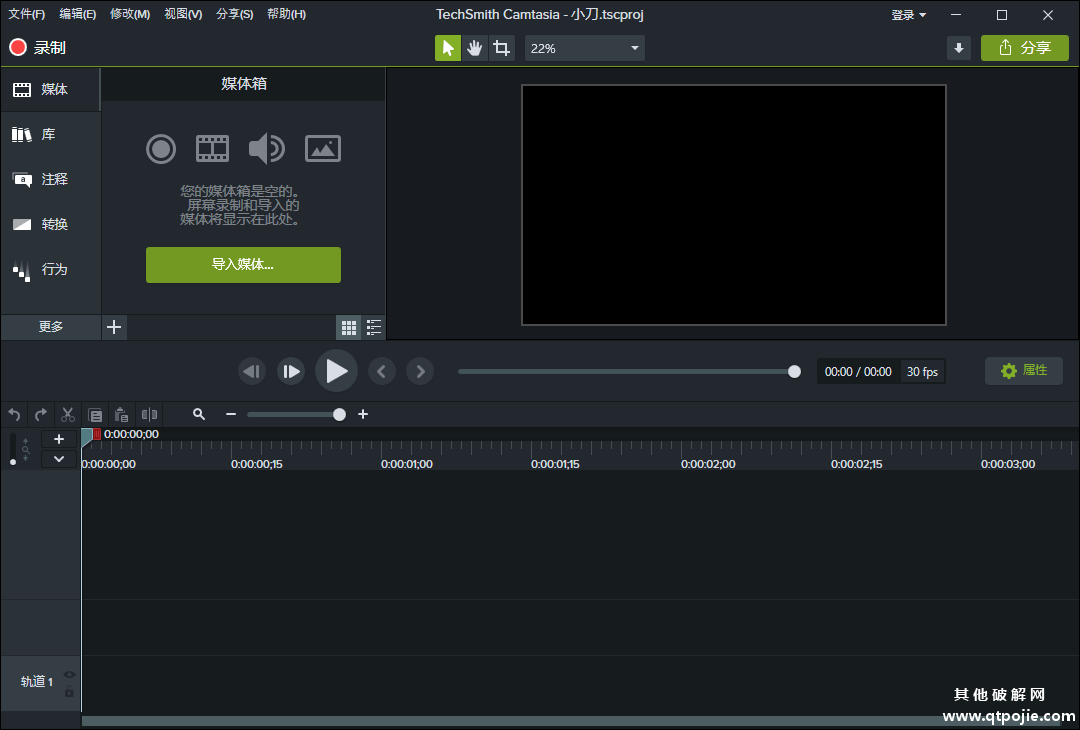Click the timeline zoom out minus
This screenshot has height=730, width=1080.
point(231,415)
